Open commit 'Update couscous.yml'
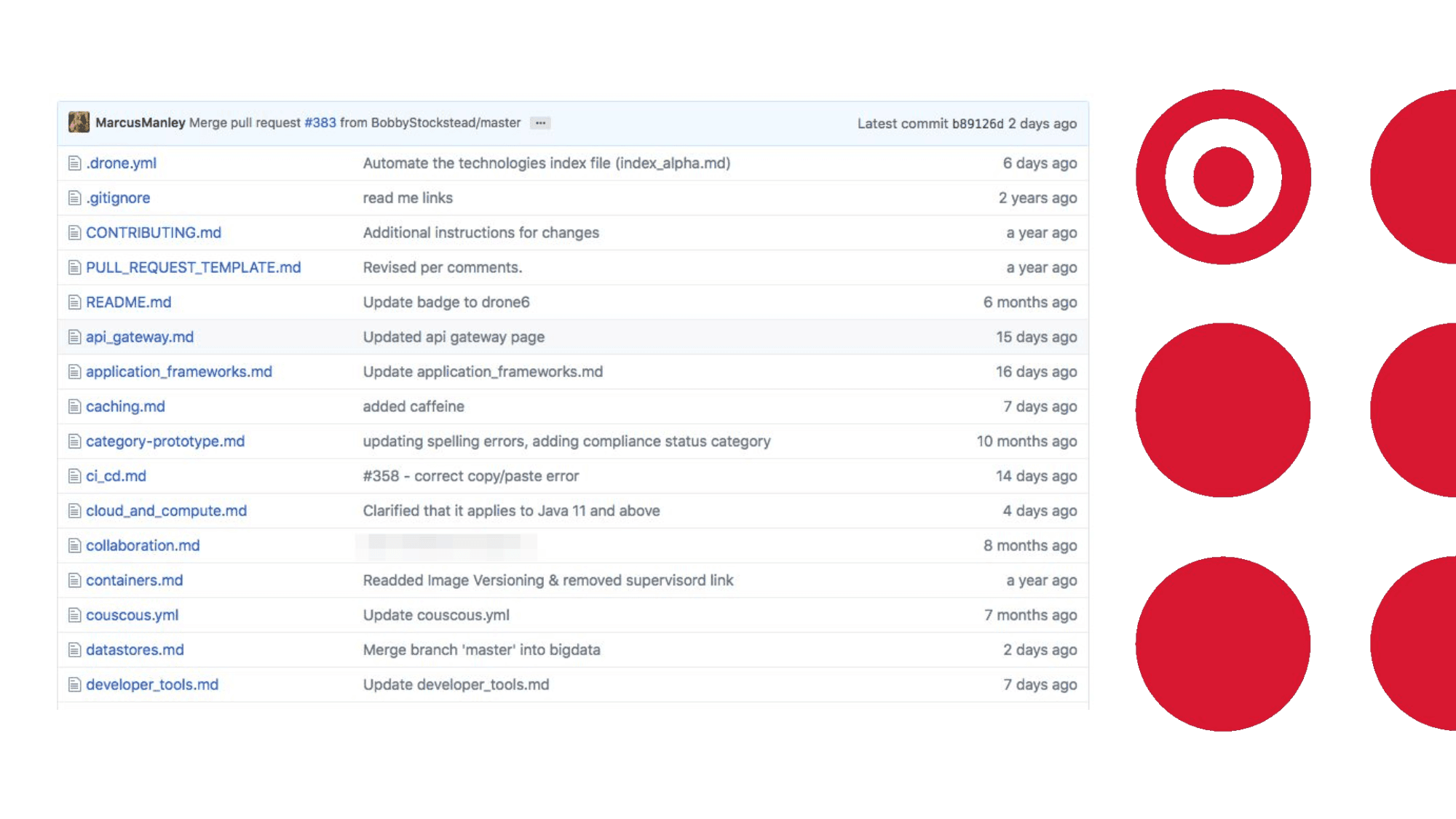 (436, 615)
